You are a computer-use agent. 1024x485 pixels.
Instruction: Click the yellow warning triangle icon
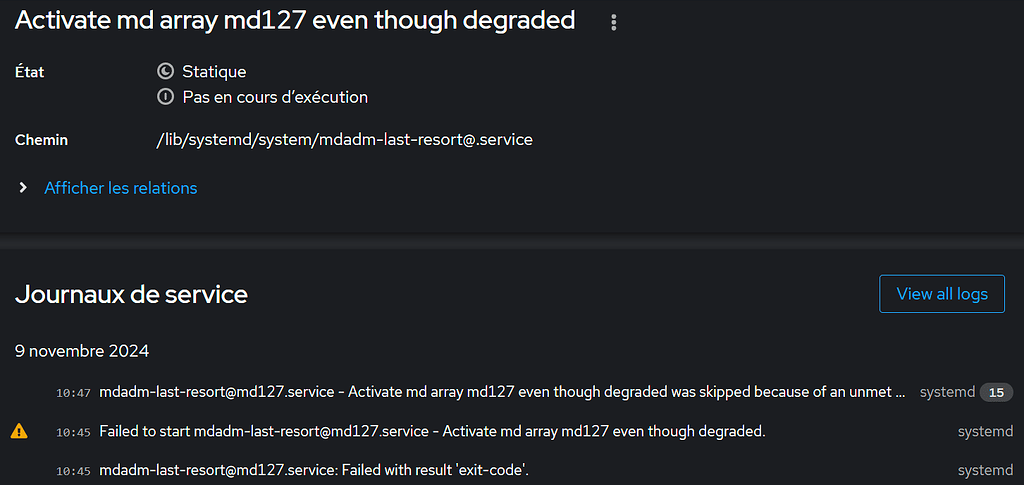(x=19, y=432)
